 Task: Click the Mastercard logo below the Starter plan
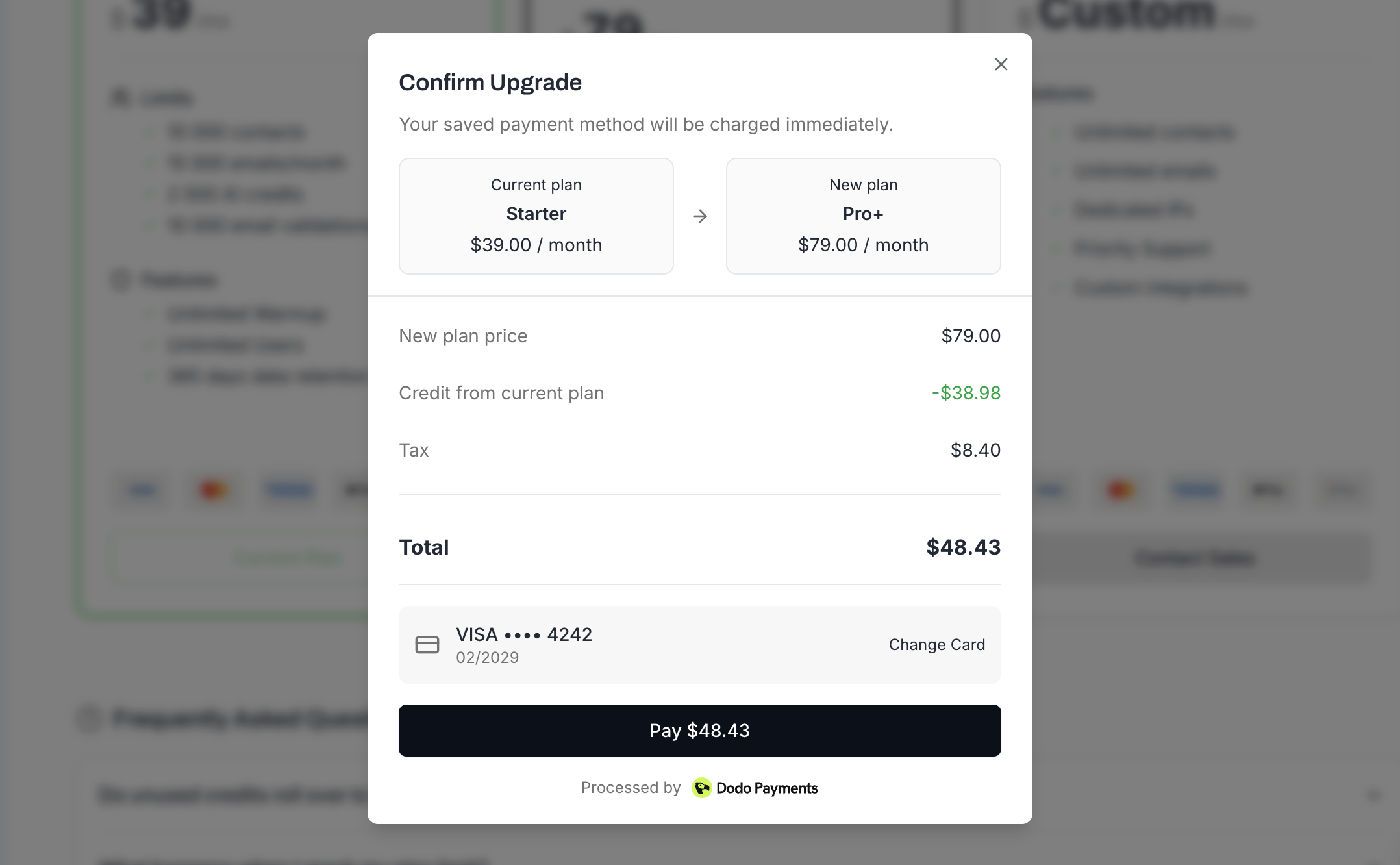(214, 490)
